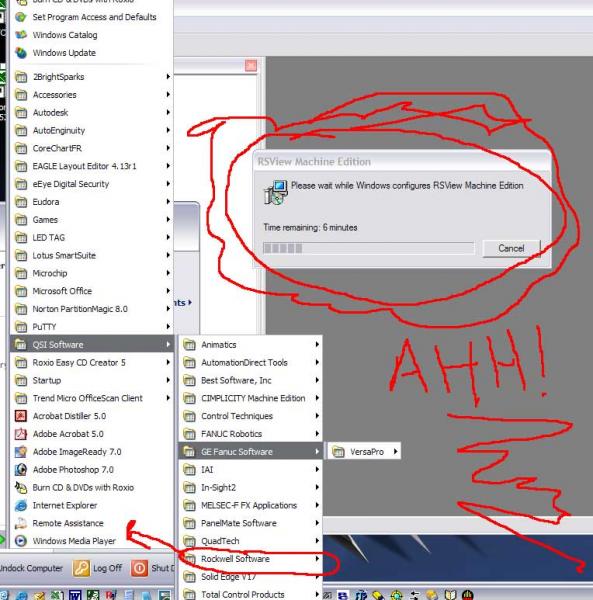
Task: Open the FANUC Robotics folder
Action: click(x=251, y=434)
